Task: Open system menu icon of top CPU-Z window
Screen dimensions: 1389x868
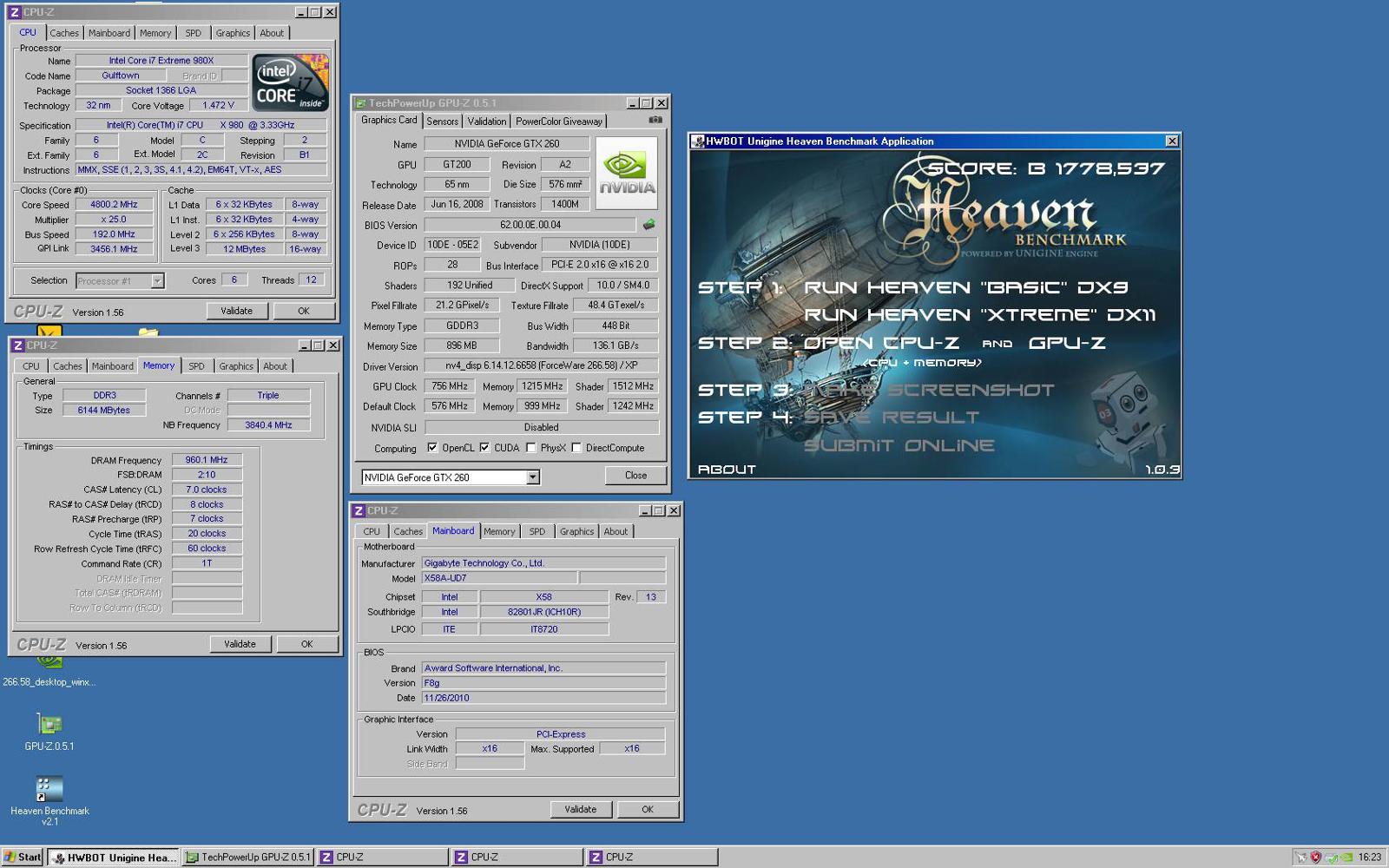Action: pos(14,12)
